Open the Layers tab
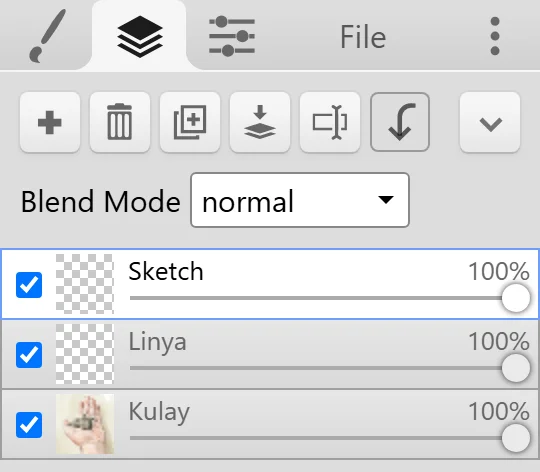The height and width of the screenshot is (472, 540). coord(139,36)
